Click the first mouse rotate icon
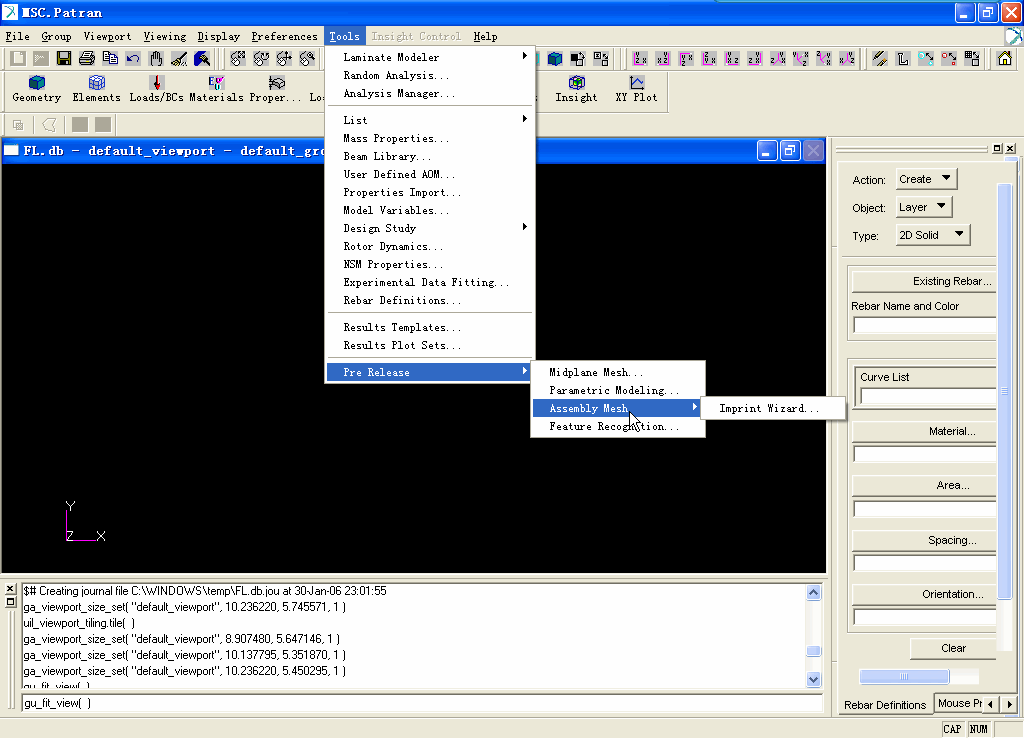 click(x=238, y=59)
